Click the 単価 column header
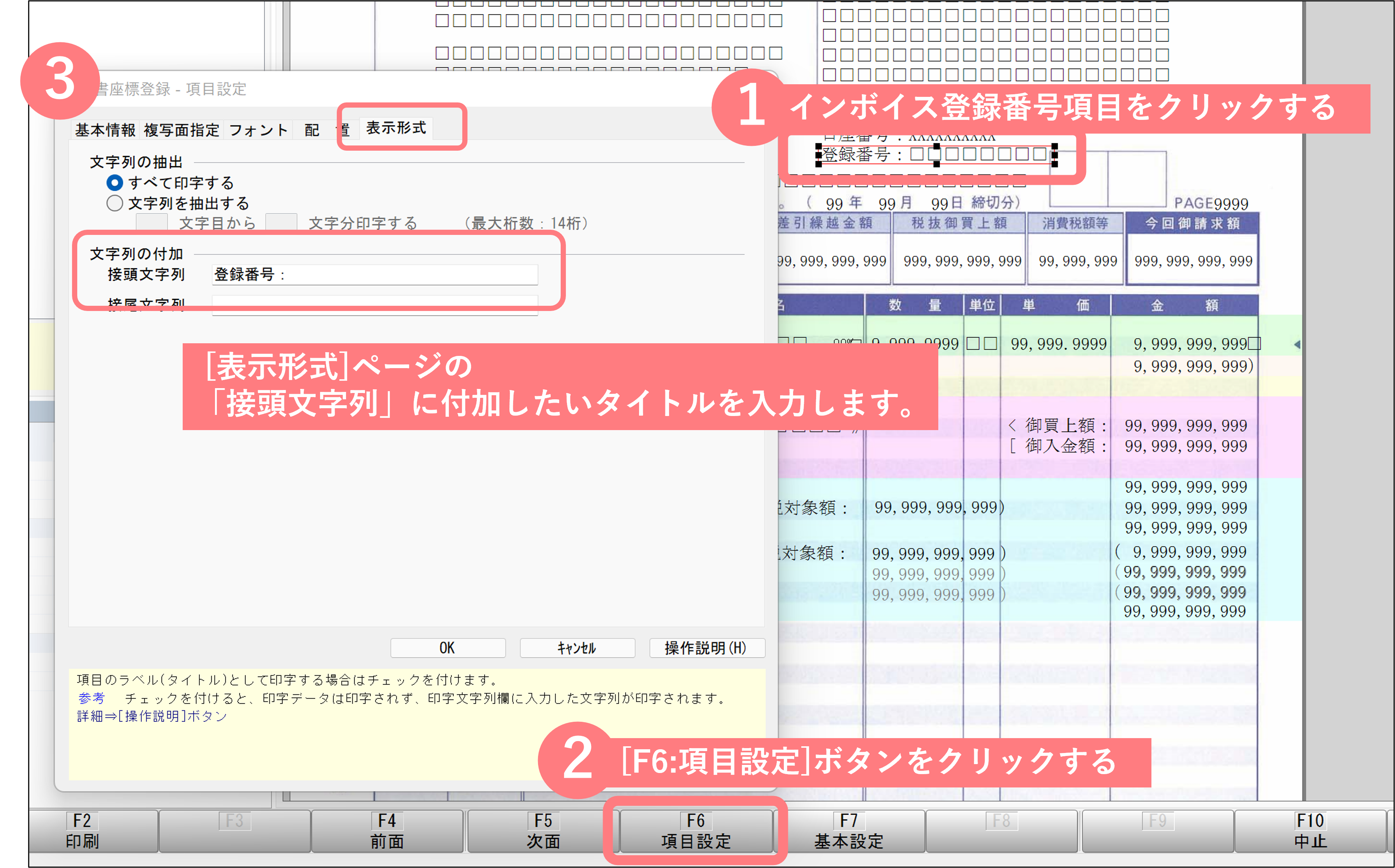The height and width of the screenshot is (868, 1395). [1056, 305]
